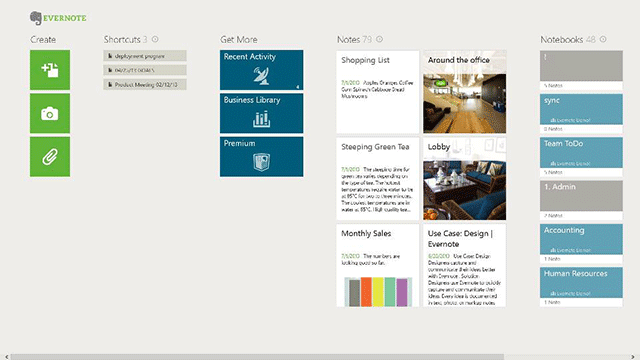640x360 pixels.
Task: Click the paperclip attachment tile
Action: [x=50, y=156]
